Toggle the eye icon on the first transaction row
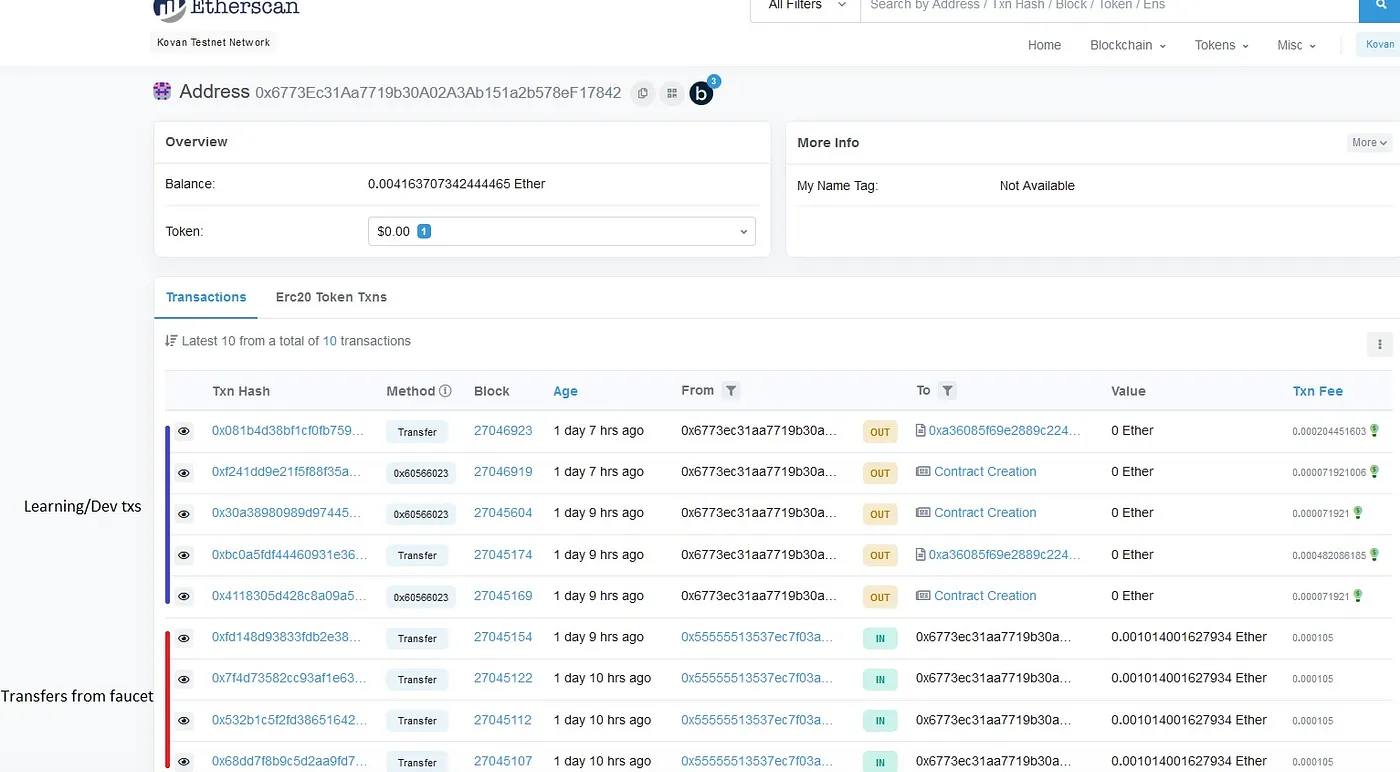 183,431
